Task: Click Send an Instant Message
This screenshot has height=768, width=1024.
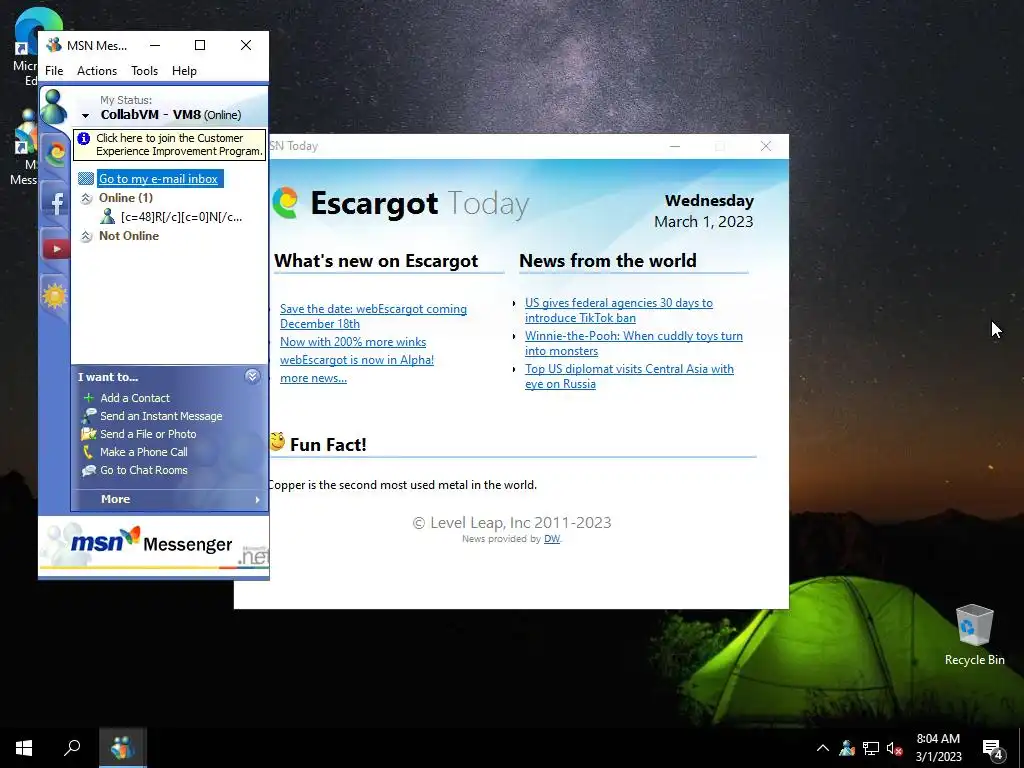Action: pyautogui.click(x=161, y=416)
